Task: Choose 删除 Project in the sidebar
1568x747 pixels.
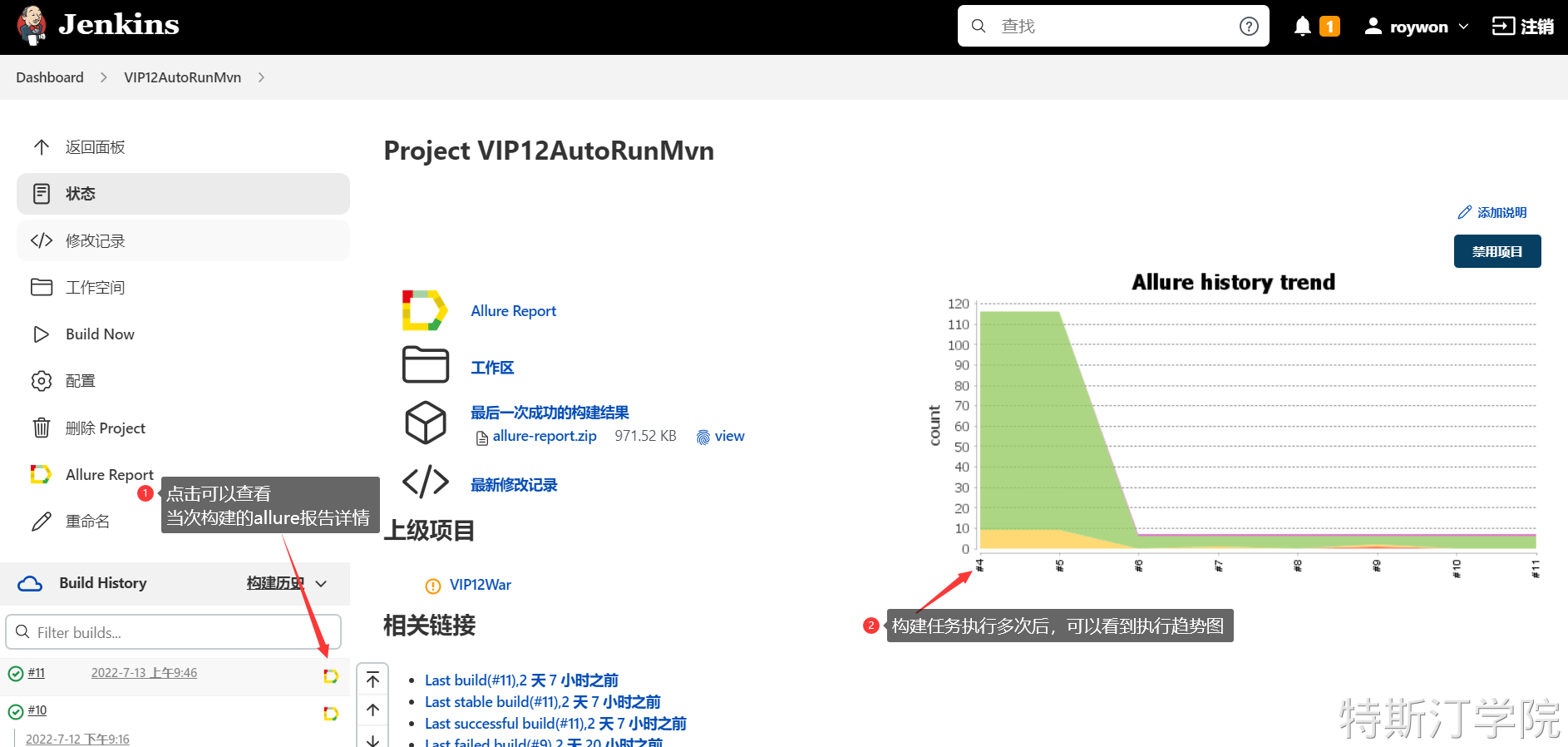Action: [x=183, y=428]
